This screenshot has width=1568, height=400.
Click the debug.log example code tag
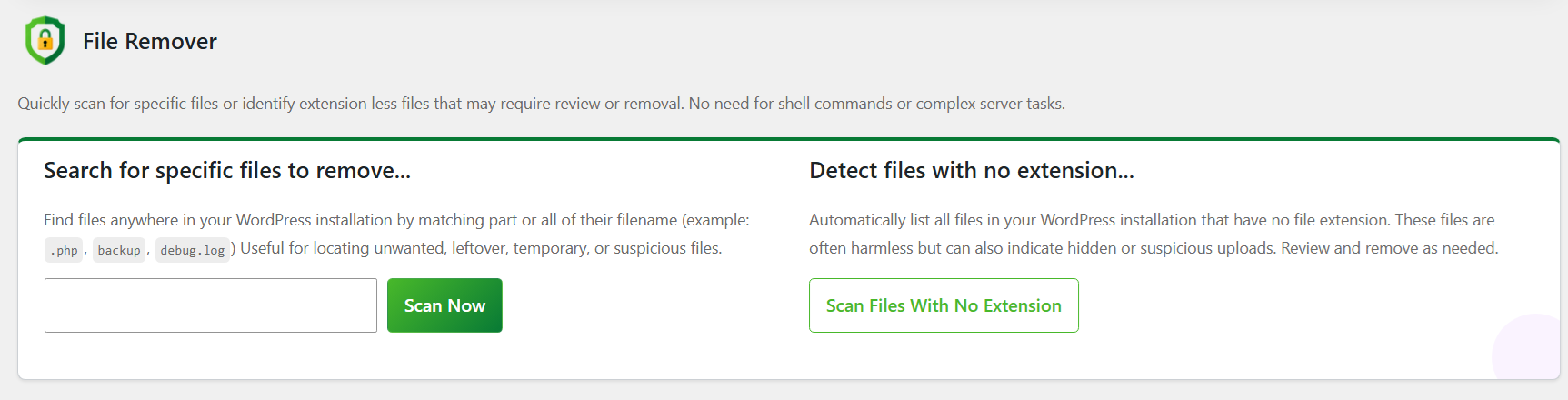click(x=193, y=250)
